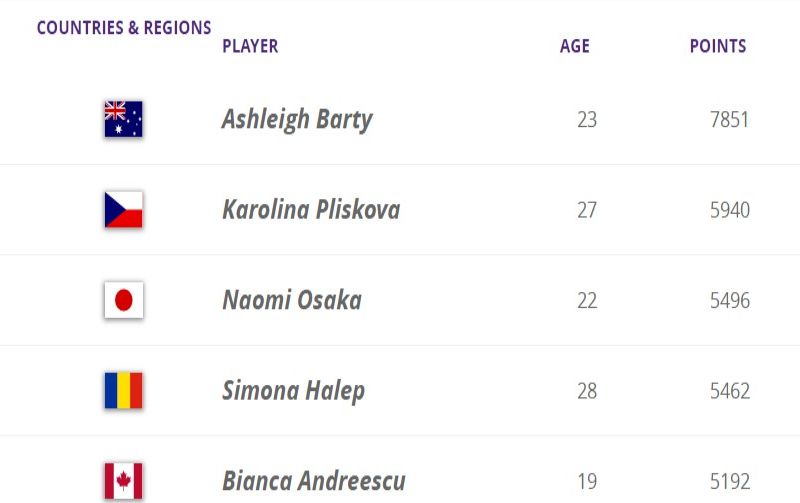Open Karolina Pliskova's player profile
This screenshot has width=800, height=503.
[x=311, y=210]
